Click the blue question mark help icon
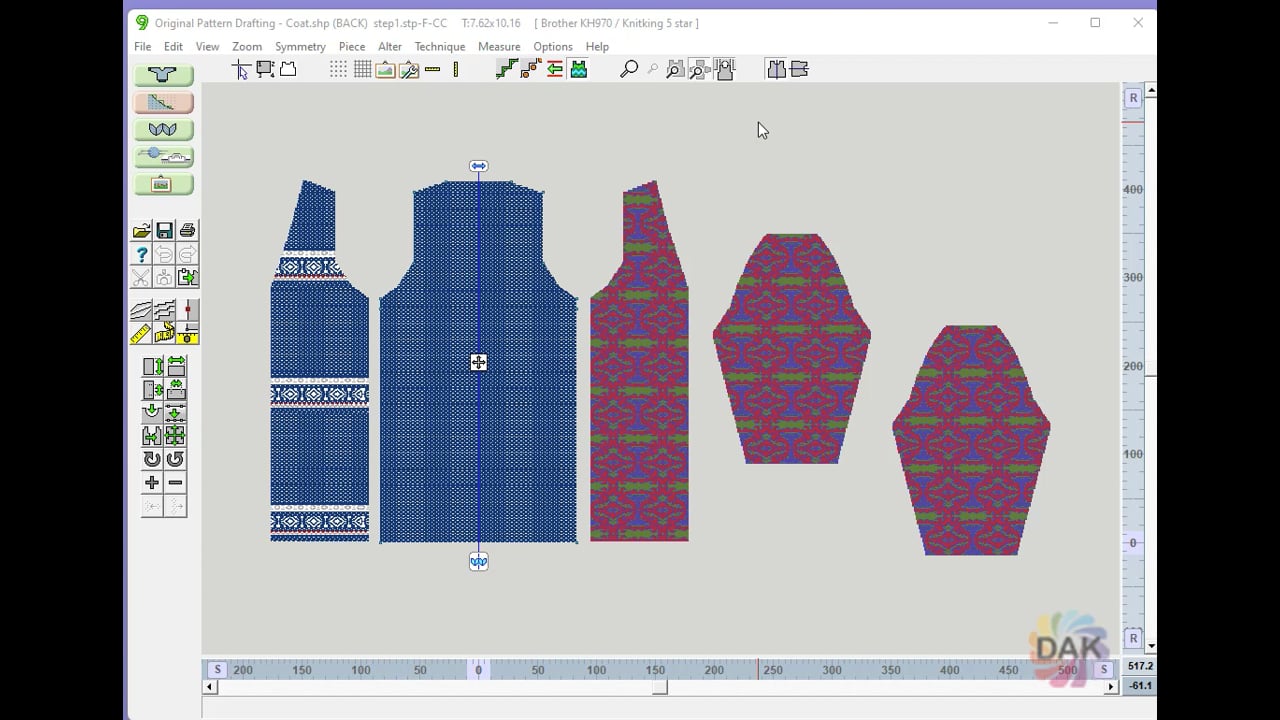Screen dimensions: 1280x720 click(141, 255)
